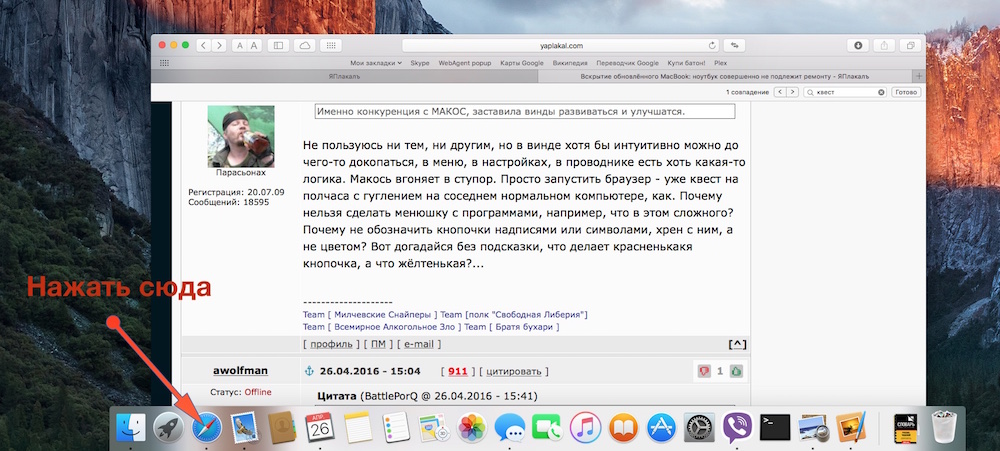Open App Store from the Dock
This screenshot has width=1000, height=451.
[x=661, y=427]
